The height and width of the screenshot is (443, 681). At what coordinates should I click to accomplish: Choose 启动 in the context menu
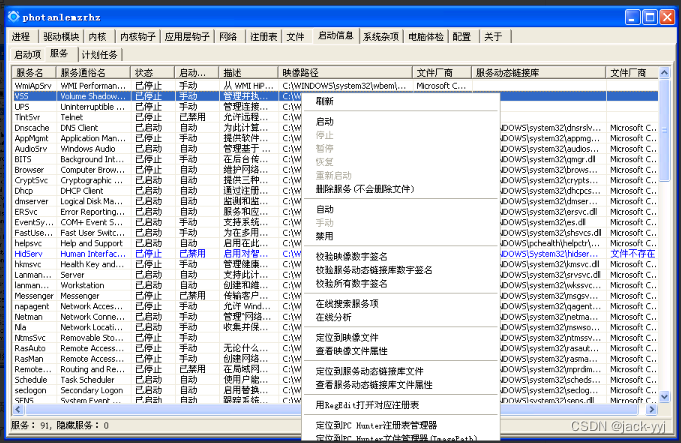coord(400,122)
